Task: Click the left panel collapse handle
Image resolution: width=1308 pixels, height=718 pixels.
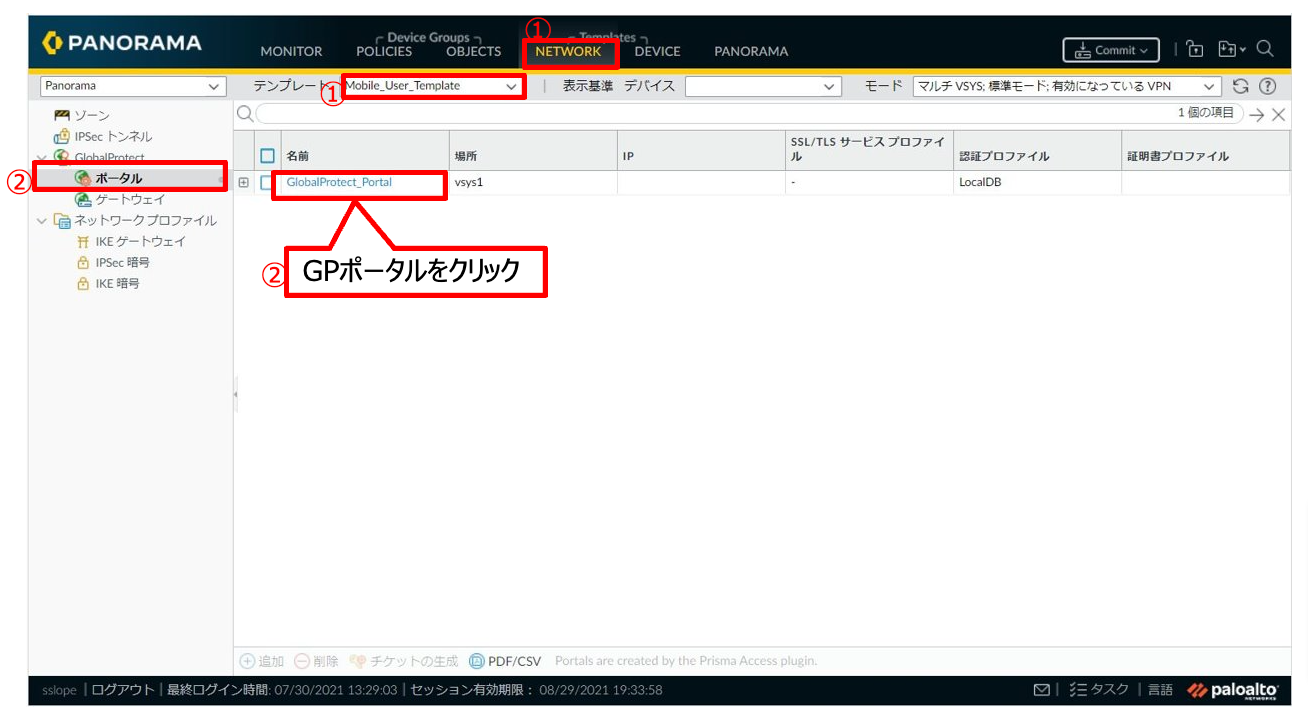Action: tap(236, 395)
